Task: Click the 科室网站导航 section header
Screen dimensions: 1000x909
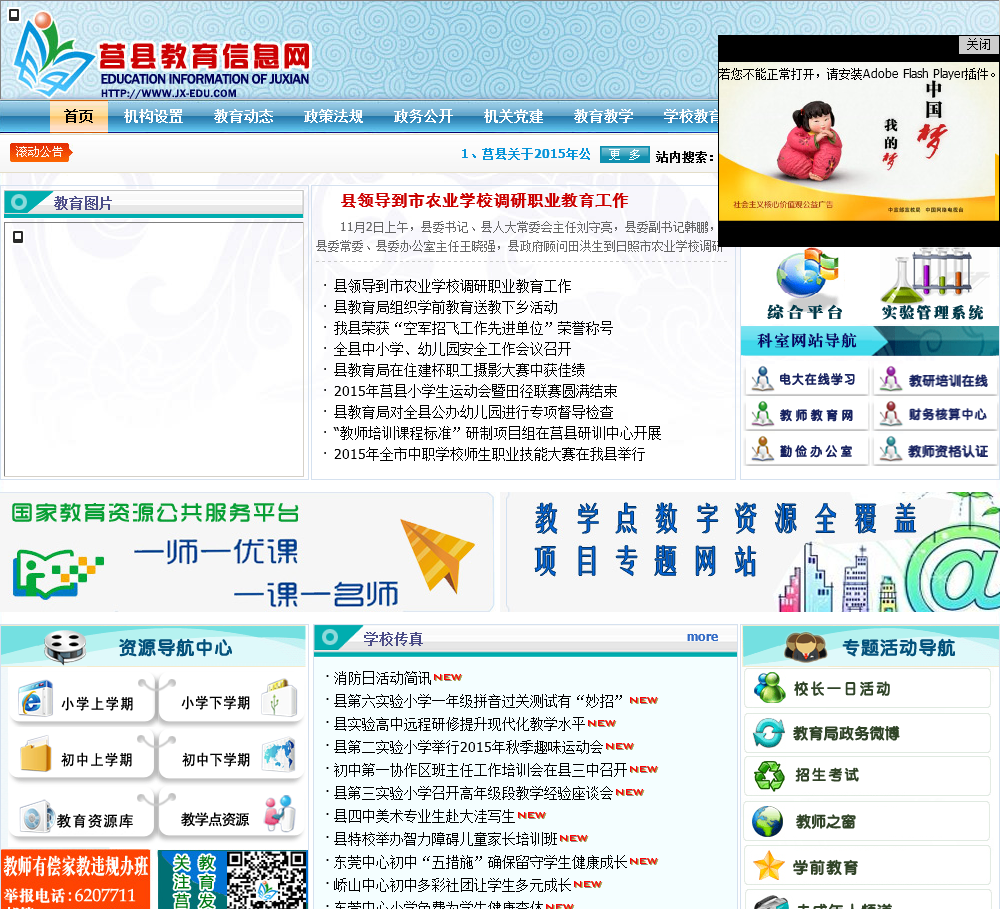Action: pyautogui.click(x=869, y=341)
